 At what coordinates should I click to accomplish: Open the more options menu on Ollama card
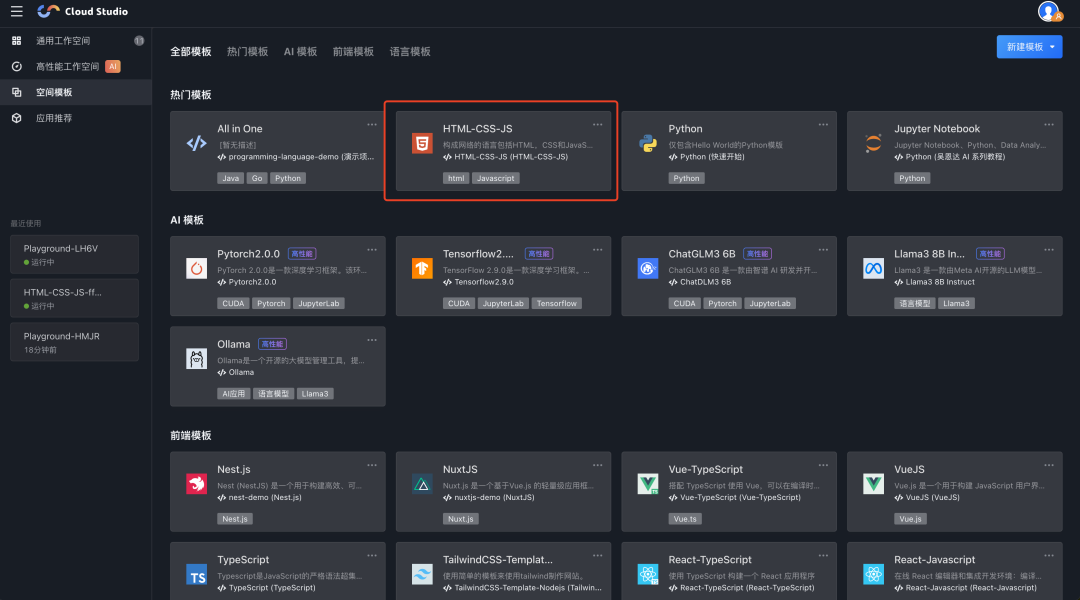(372, 340)
